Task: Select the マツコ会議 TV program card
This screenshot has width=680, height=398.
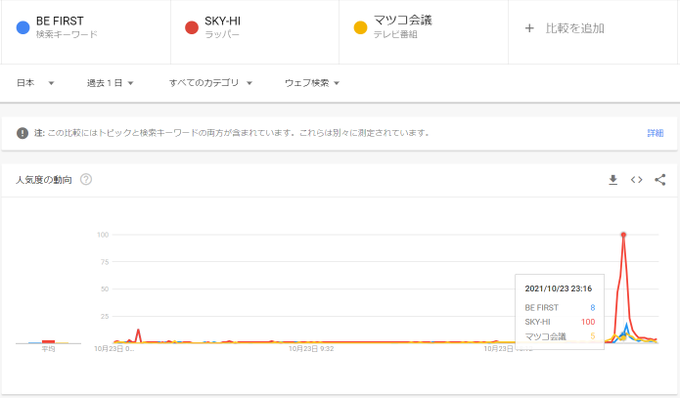Action: click(424, 32)
